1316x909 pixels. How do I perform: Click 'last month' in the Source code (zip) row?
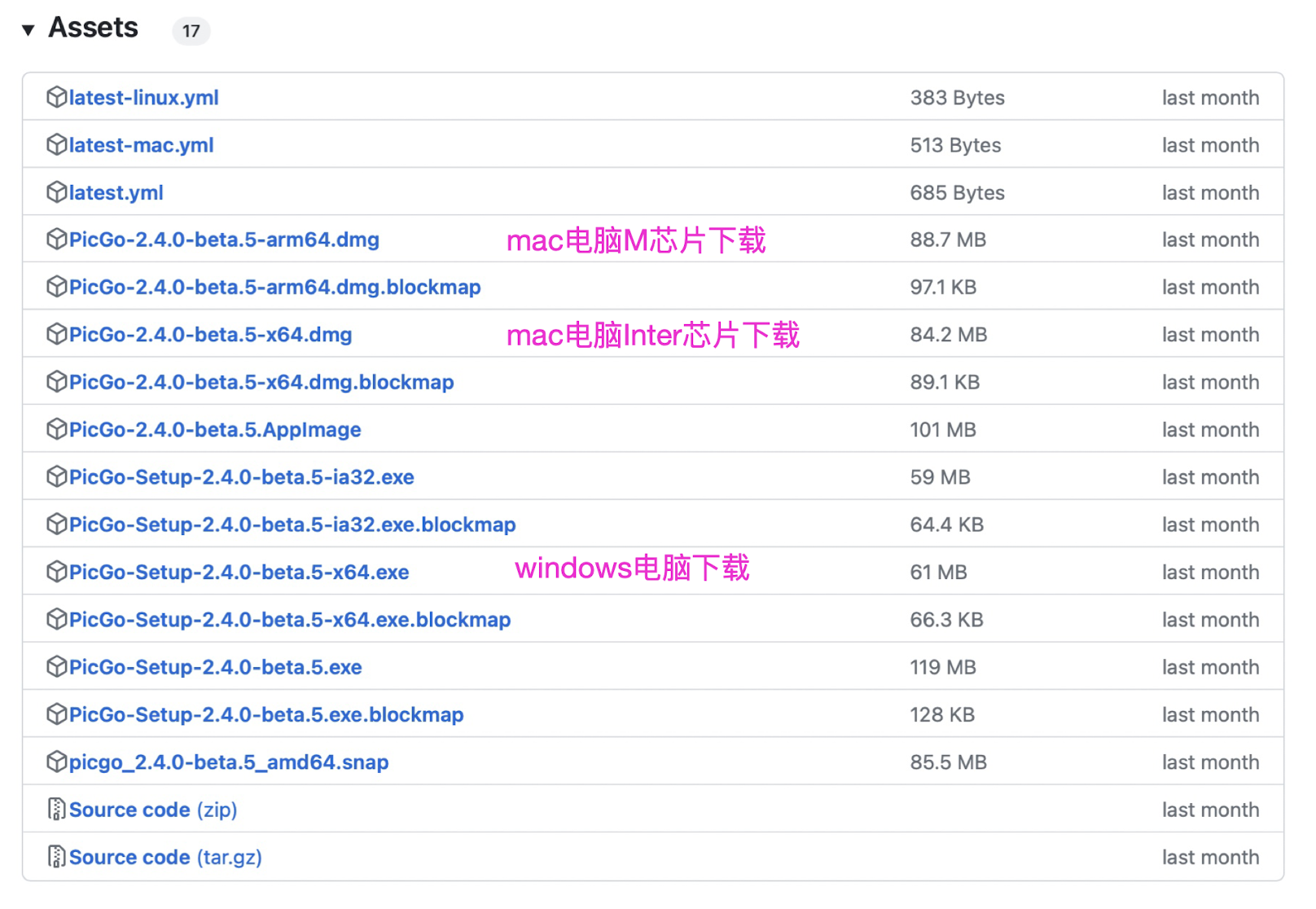point(1210,810)
